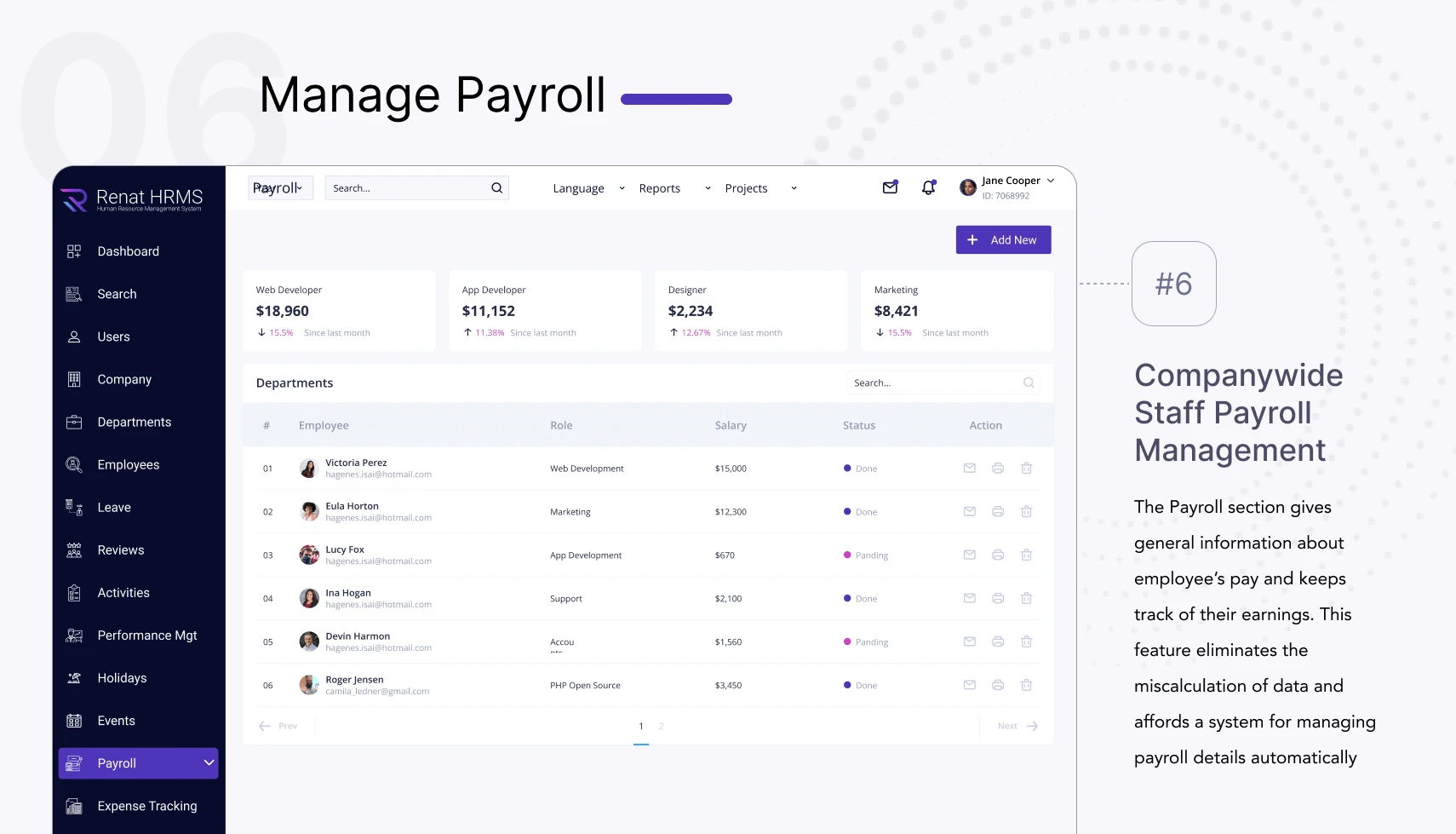Print Victoria Perez payroll record
The image size is (1456, 834).
coord(998,468)
